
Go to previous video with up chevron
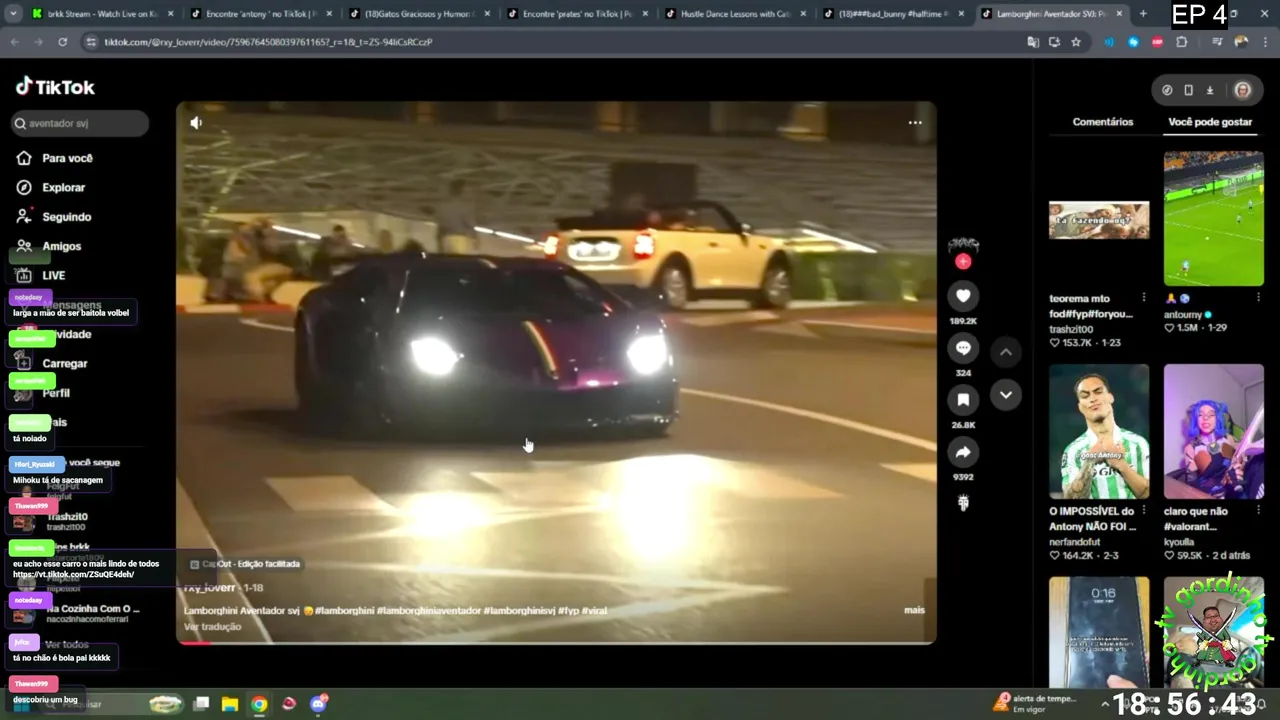[1006, 352]
